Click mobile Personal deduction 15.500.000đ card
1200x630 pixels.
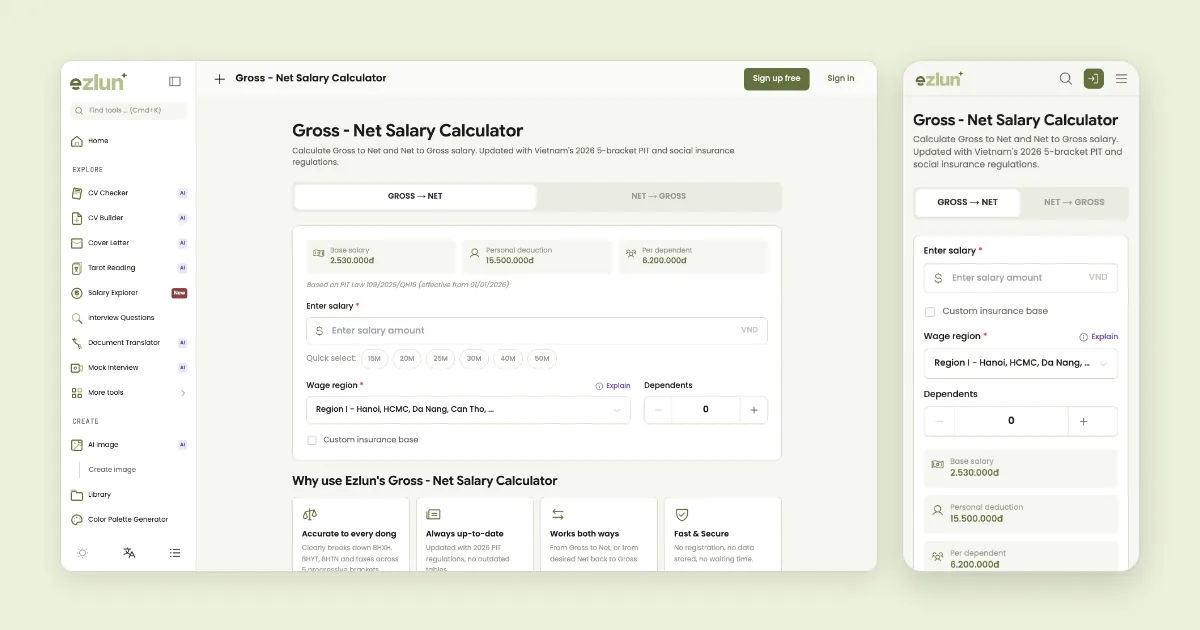point(1020,514)
